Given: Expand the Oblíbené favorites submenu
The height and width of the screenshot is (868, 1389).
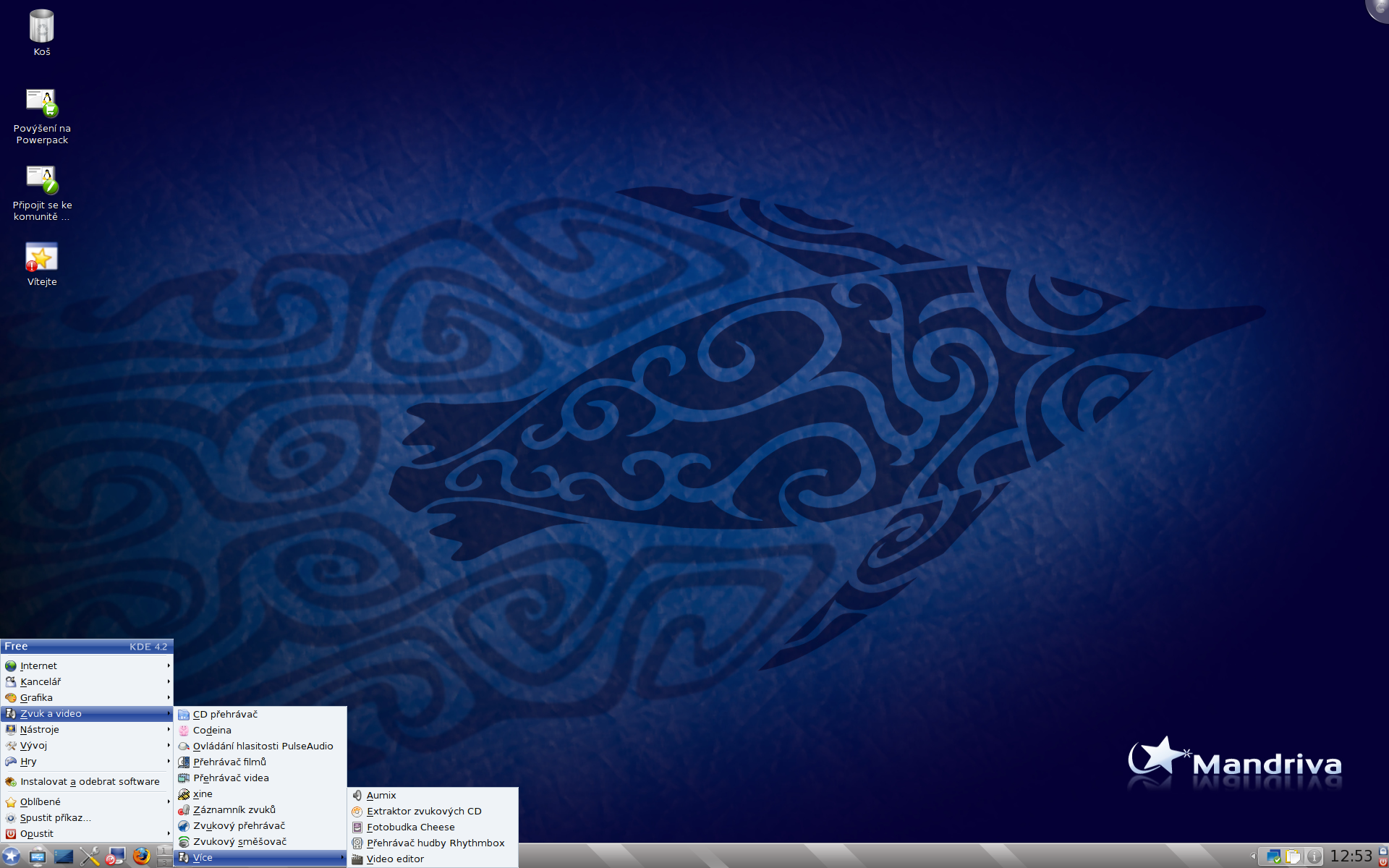Looking at the screenshot, I should click(x=87, y=801).
